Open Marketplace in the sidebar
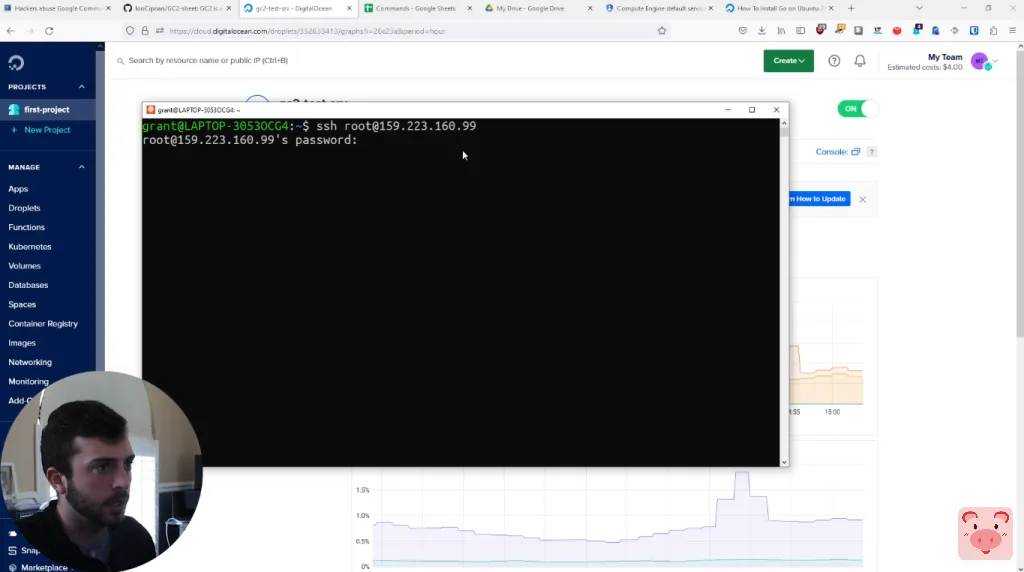Image resolution: width=1024 pixels, height=572 pixels. coord(44,567)
